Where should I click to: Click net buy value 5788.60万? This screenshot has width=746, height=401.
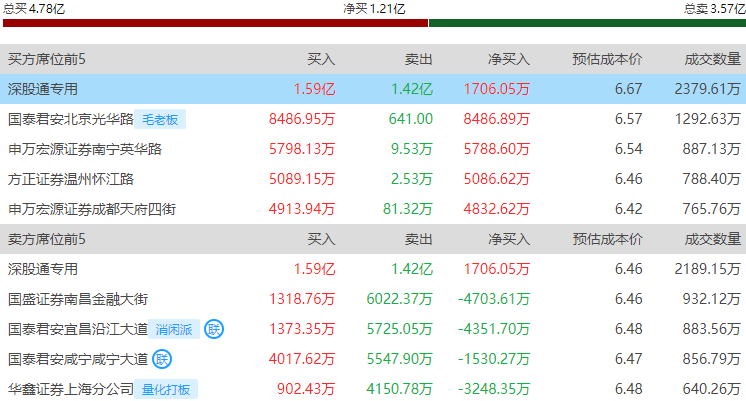[496, 149]
